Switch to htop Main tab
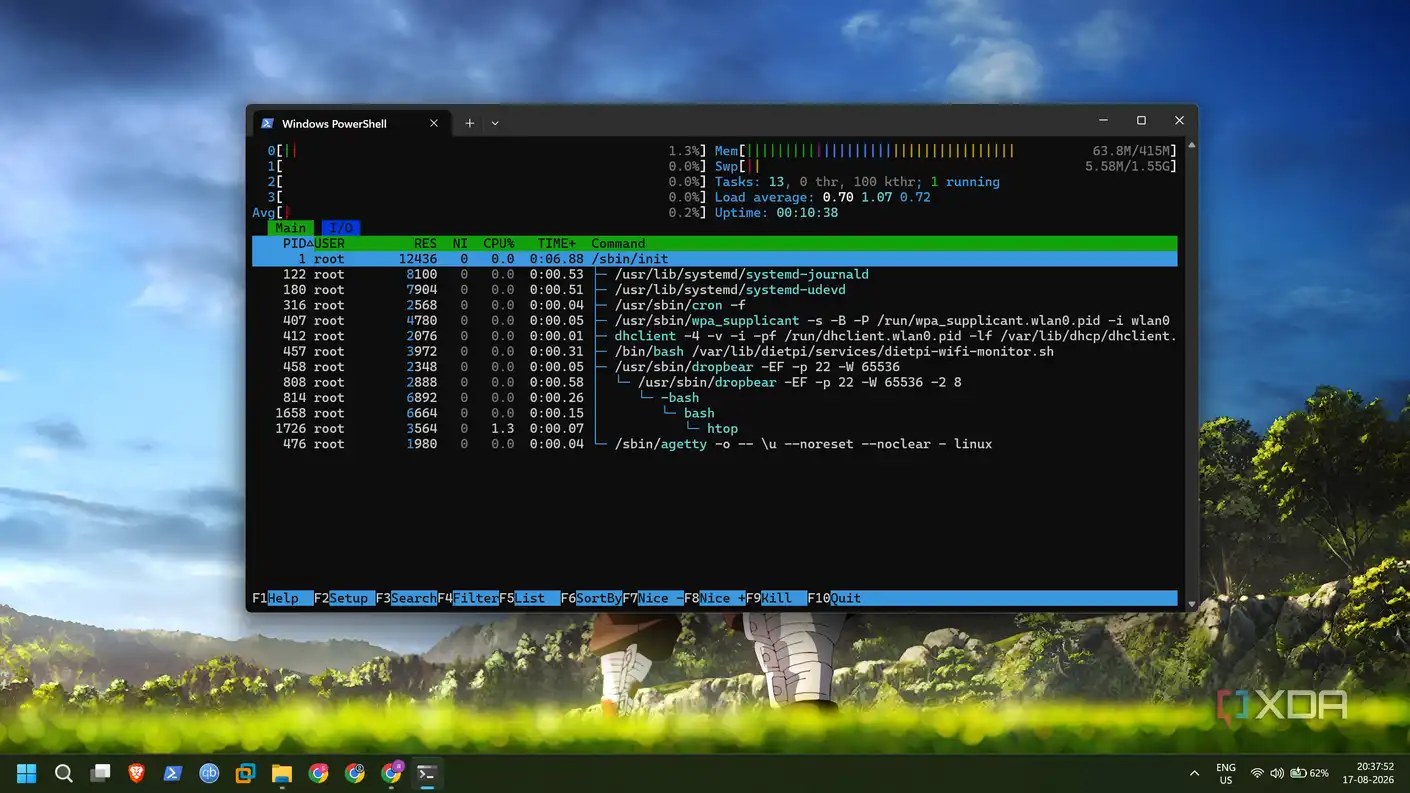 pos(291,228)
